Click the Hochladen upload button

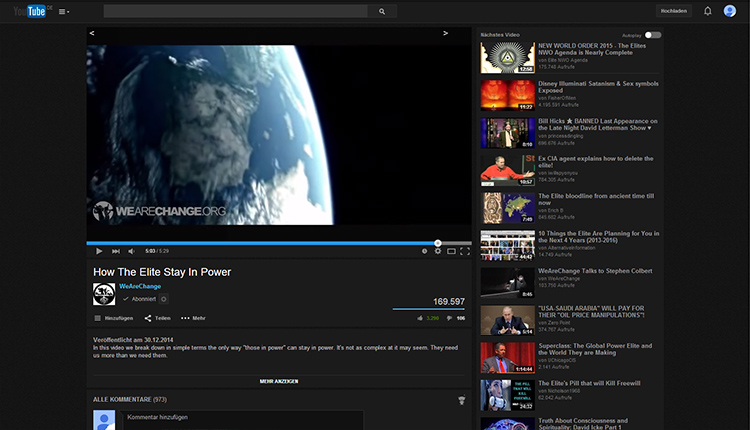point(673,11)
